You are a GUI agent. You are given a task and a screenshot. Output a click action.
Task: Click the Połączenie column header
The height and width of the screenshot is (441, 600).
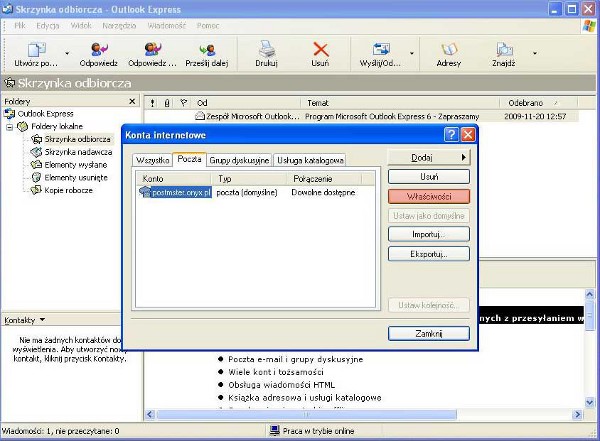point(324,179)
